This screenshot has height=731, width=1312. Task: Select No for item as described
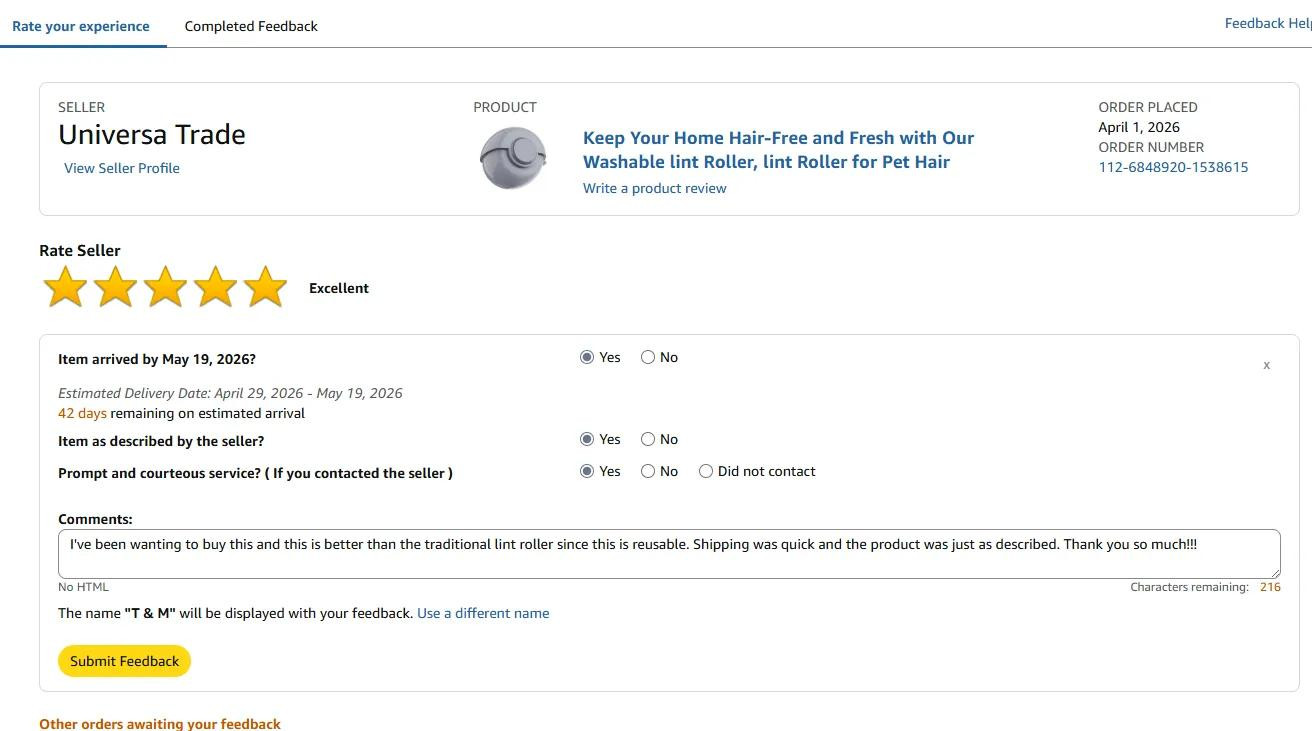click(x=648, y=439)
